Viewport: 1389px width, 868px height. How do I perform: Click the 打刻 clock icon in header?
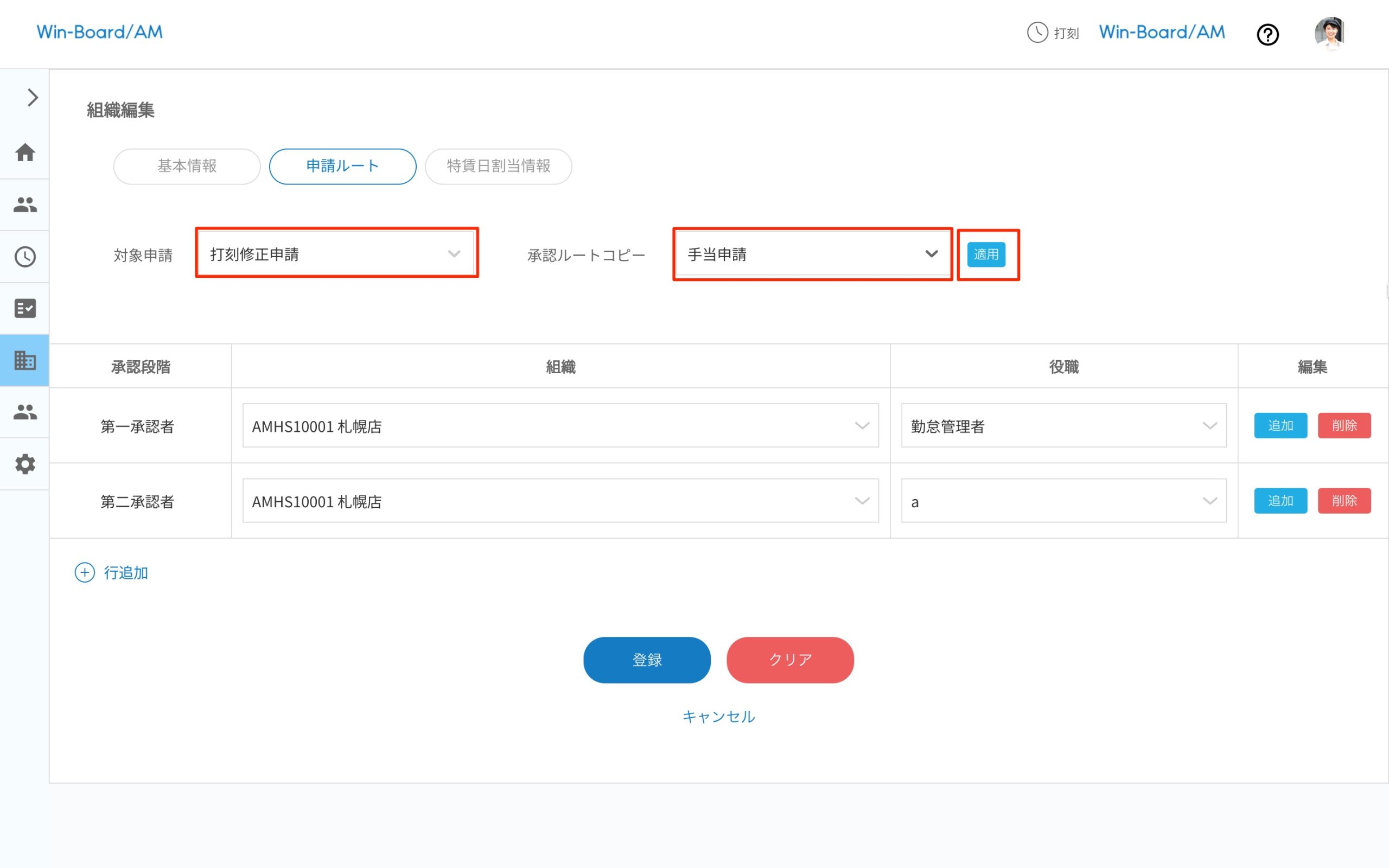coord(1037,33)
